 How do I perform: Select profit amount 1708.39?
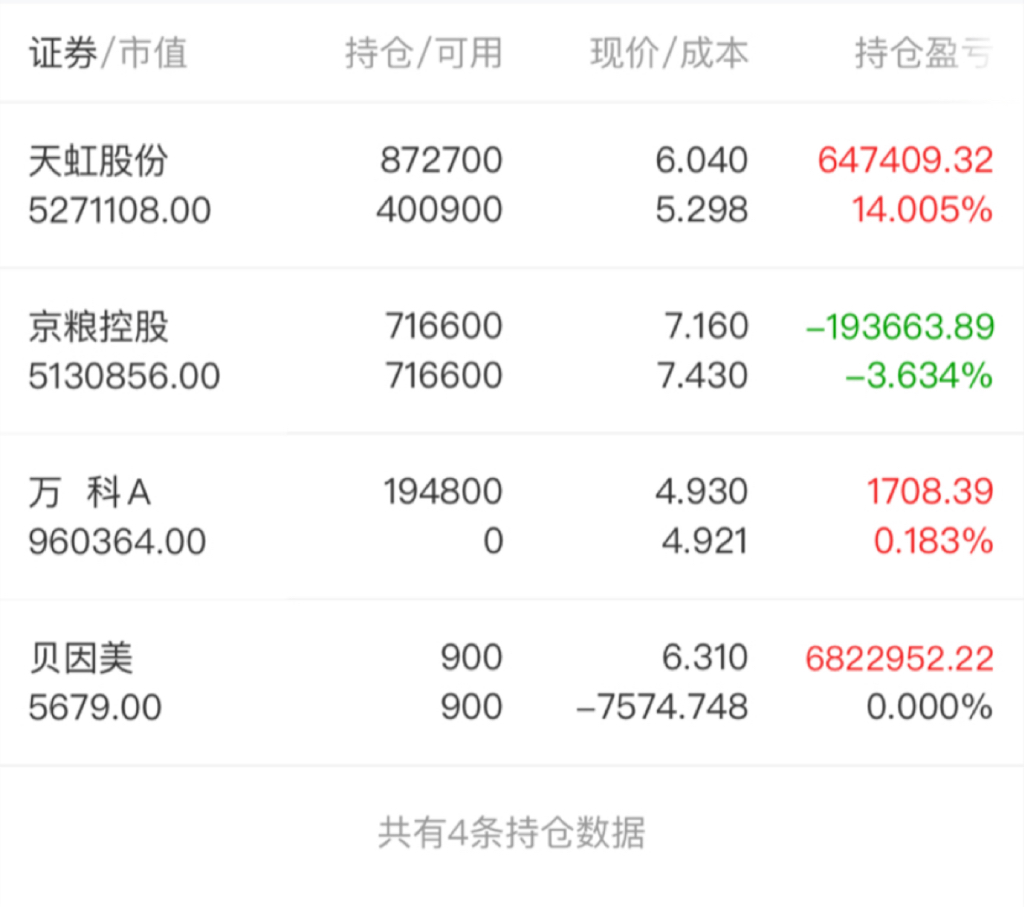[930, 491]
